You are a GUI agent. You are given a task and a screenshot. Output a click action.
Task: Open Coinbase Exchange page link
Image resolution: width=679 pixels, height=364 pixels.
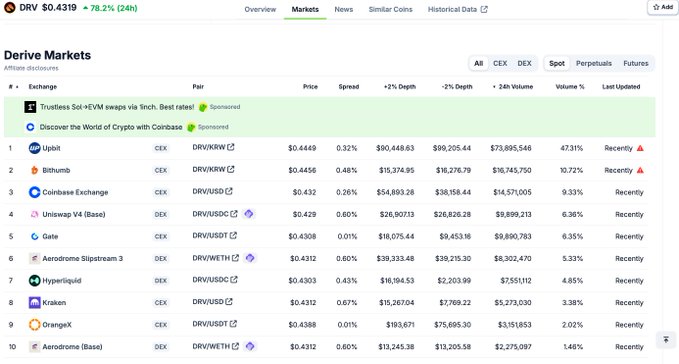[75, 192]
